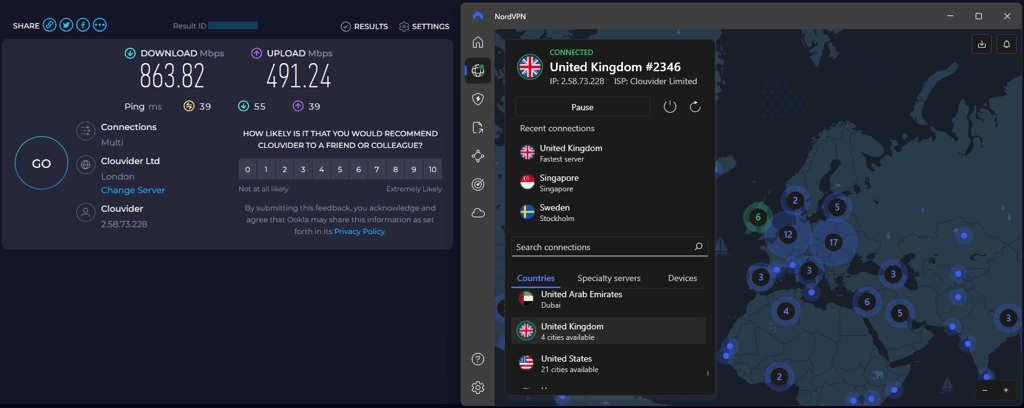This screenshot has height=408, width=1024.
Task: Zoom out the map with minus button
Action: [985, 390]
